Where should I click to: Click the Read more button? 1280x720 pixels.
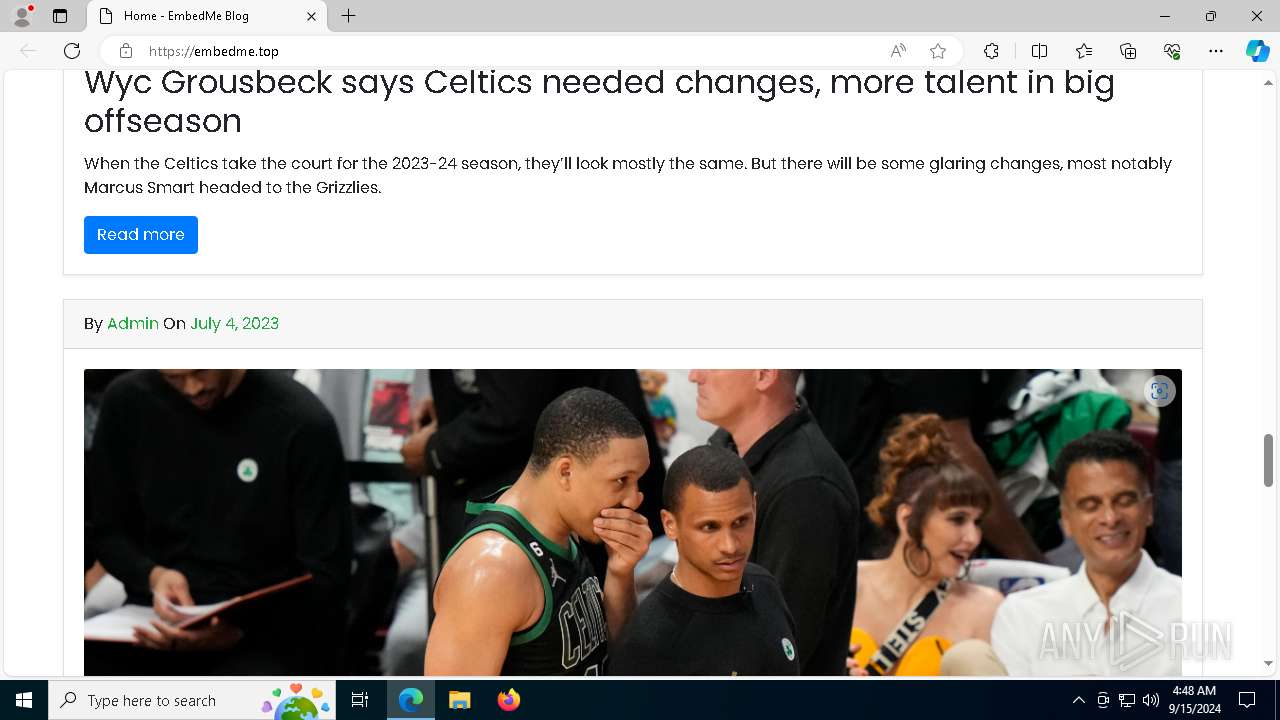point(141,235)
